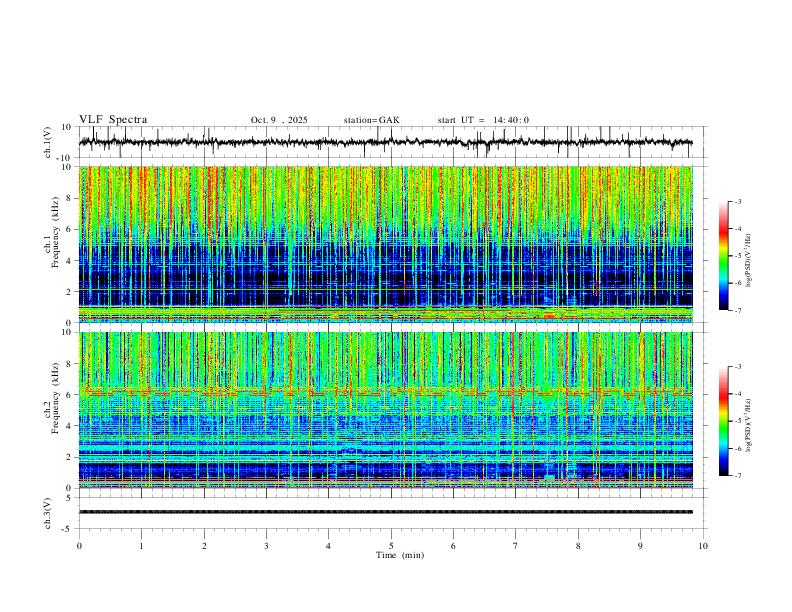The image size is (792, 612).
Task: Click the "ch.3(V)" axis label
Action: coord(48,514)
